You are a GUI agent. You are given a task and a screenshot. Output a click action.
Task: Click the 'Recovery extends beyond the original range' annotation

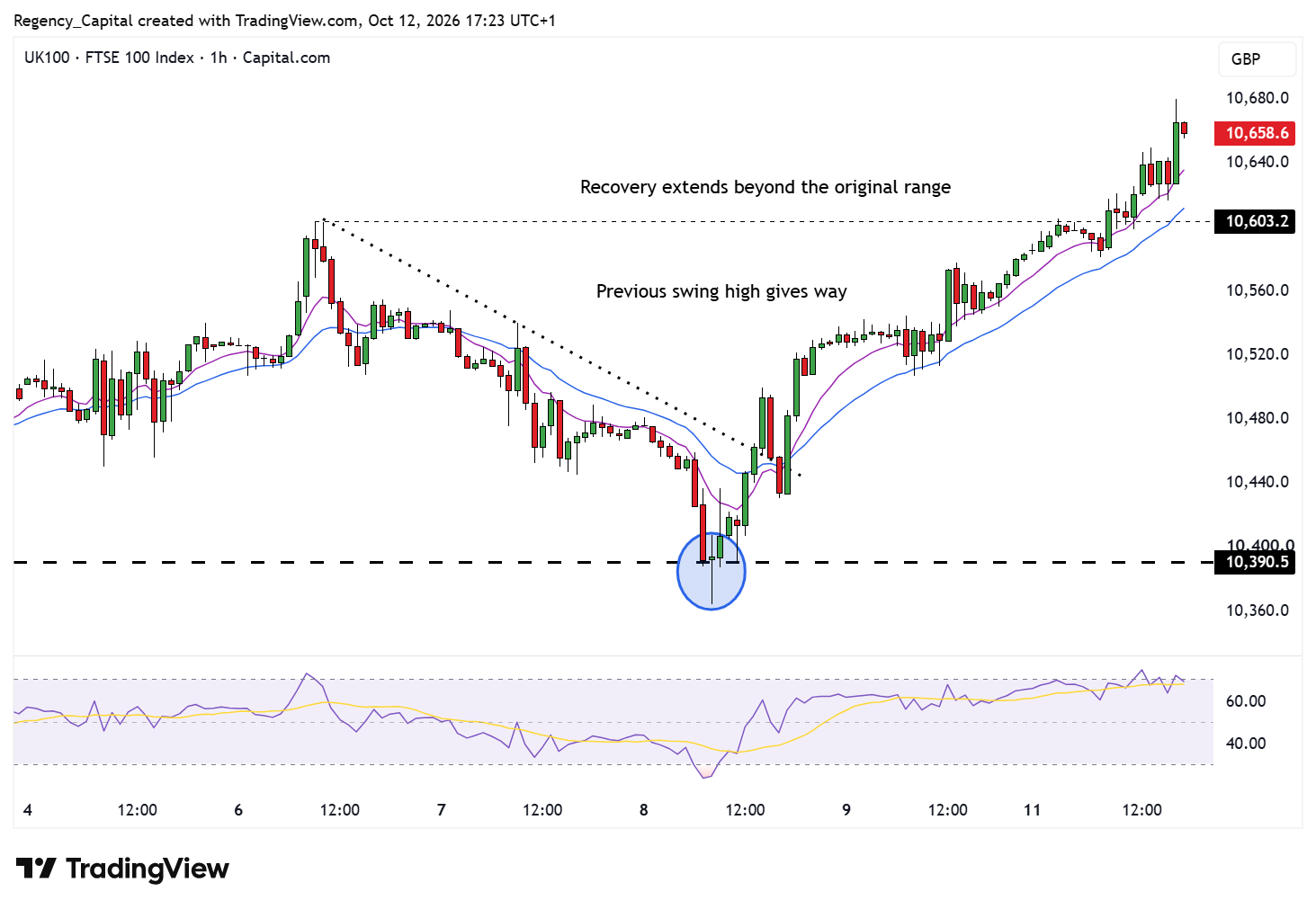coord(765,187)
